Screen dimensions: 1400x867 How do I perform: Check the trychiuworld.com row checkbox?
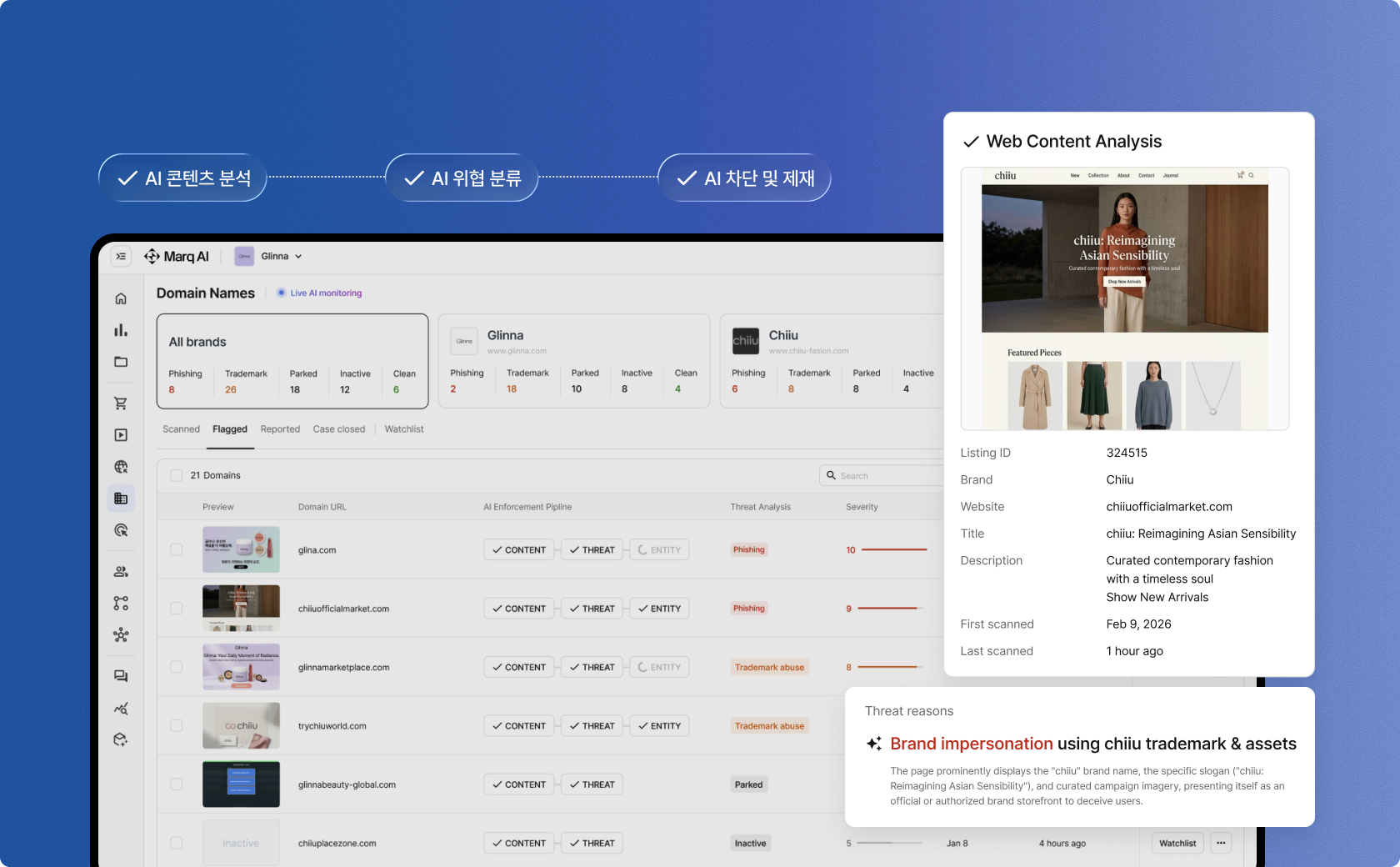(x=176, y=725)
